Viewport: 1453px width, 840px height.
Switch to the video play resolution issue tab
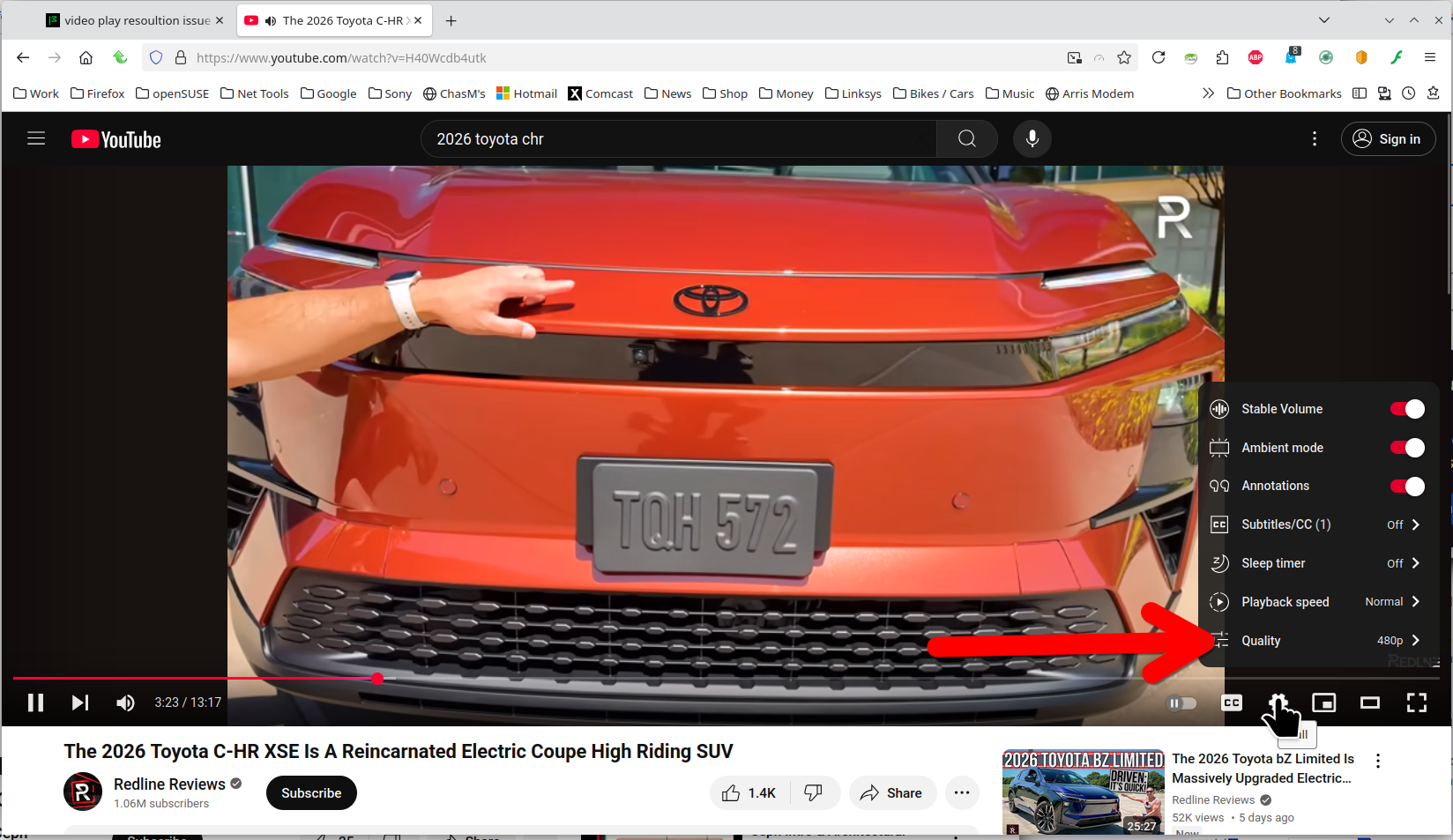pyautogui.click(x=135, y=20)
